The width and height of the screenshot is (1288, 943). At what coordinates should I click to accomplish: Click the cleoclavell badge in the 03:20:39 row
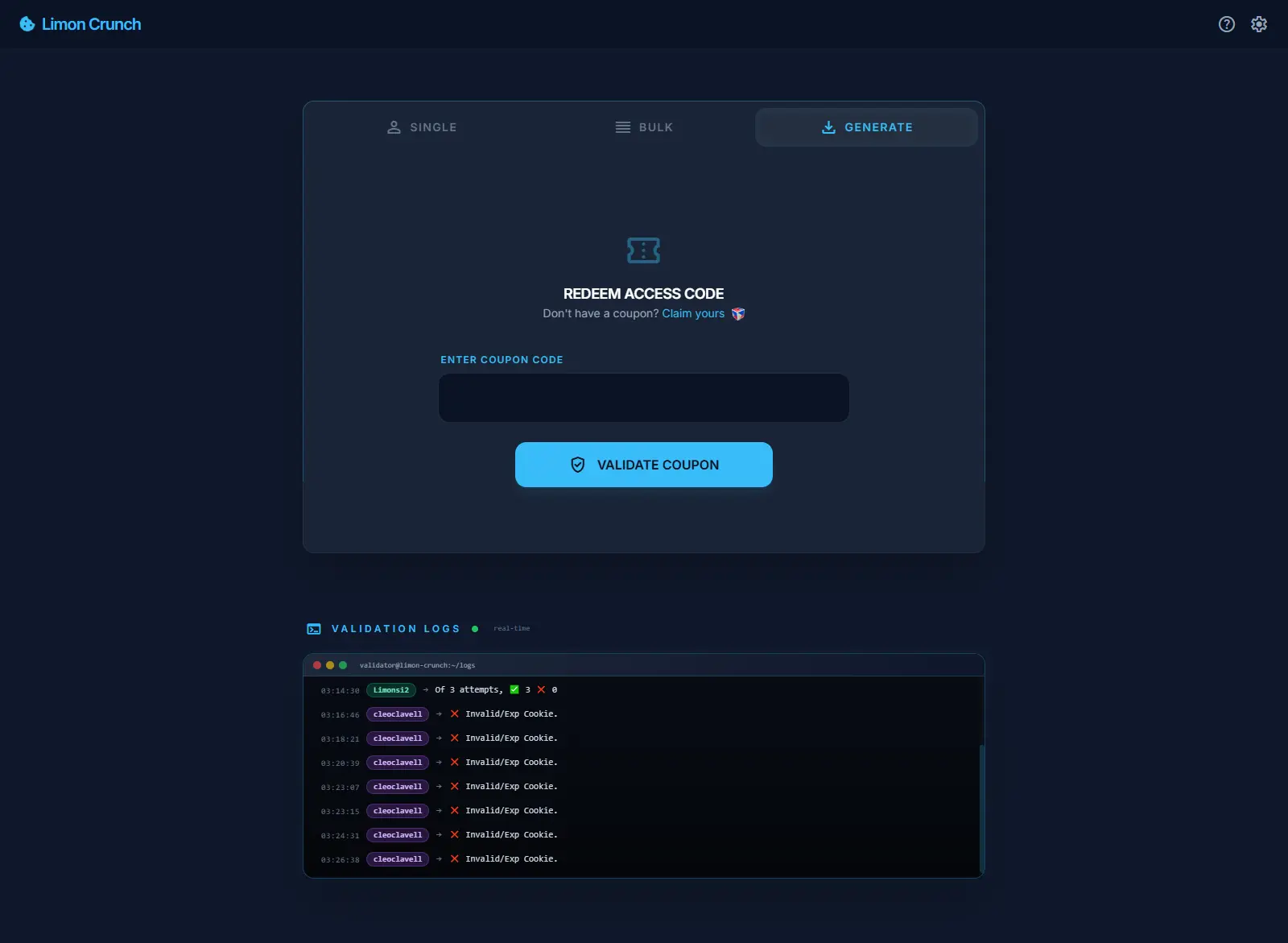tap(398, 763)
